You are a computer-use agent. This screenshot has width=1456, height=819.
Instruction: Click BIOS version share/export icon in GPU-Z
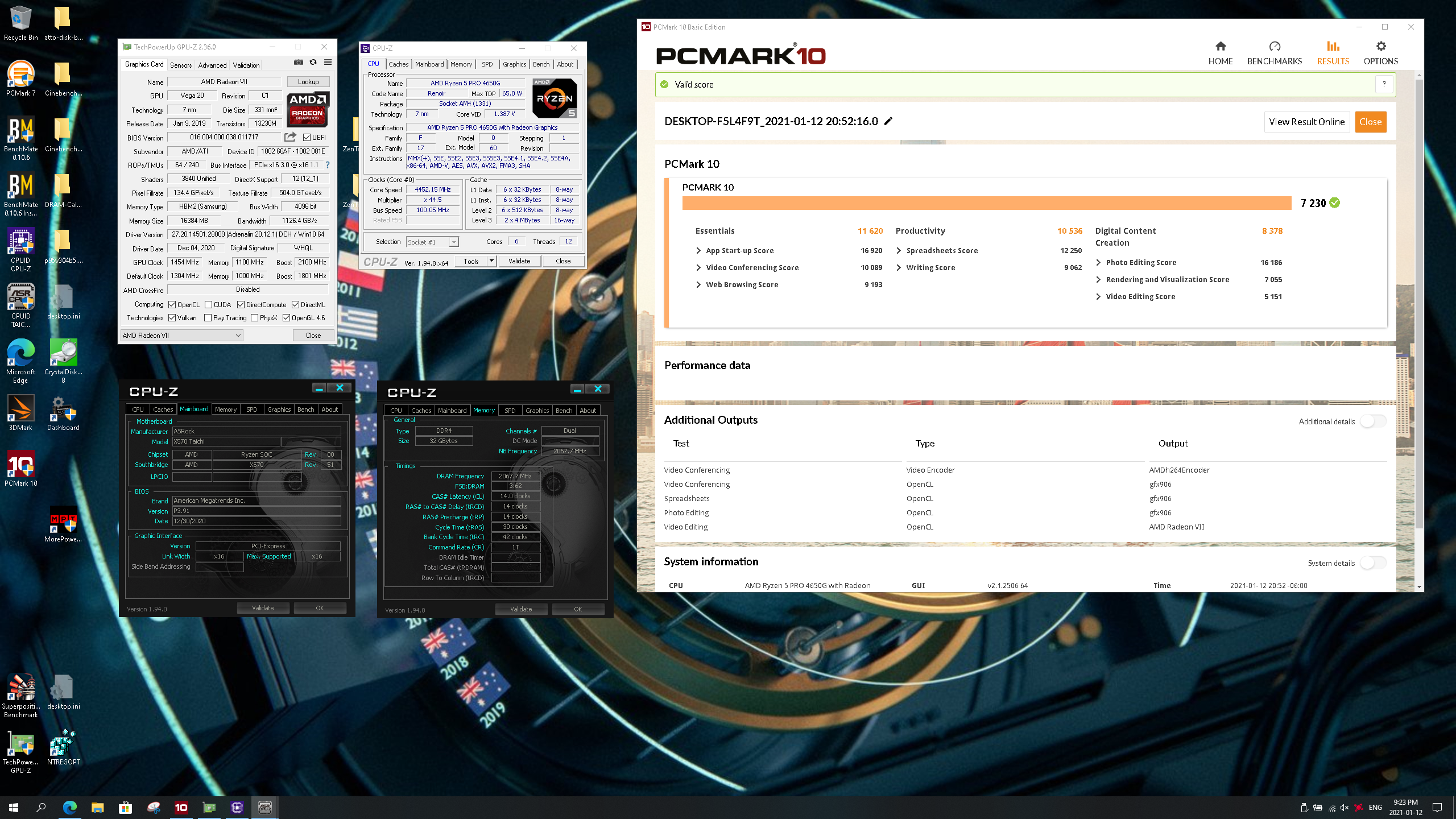(291, 137)
